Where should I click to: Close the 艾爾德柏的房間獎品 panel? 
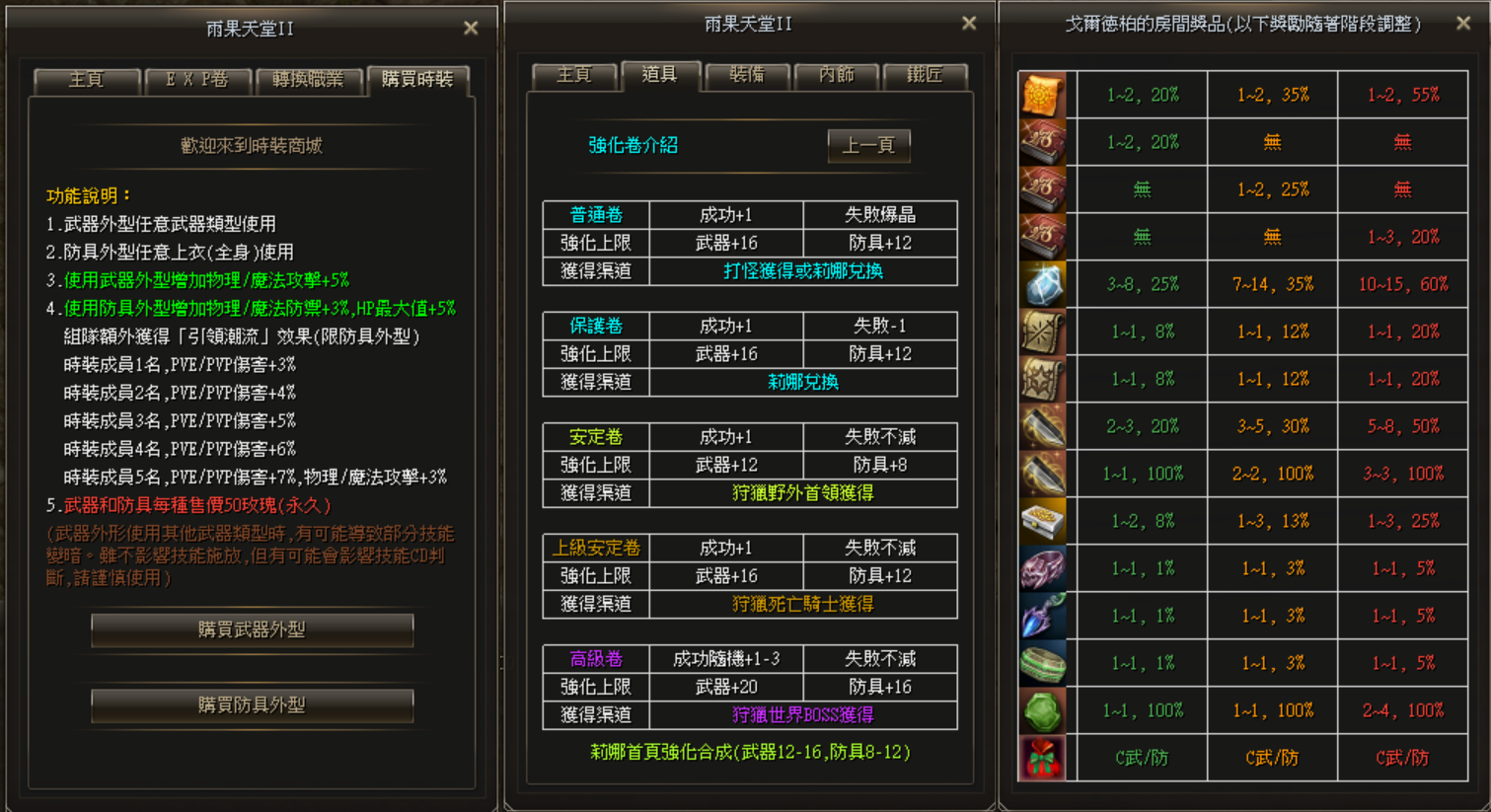1463,24
